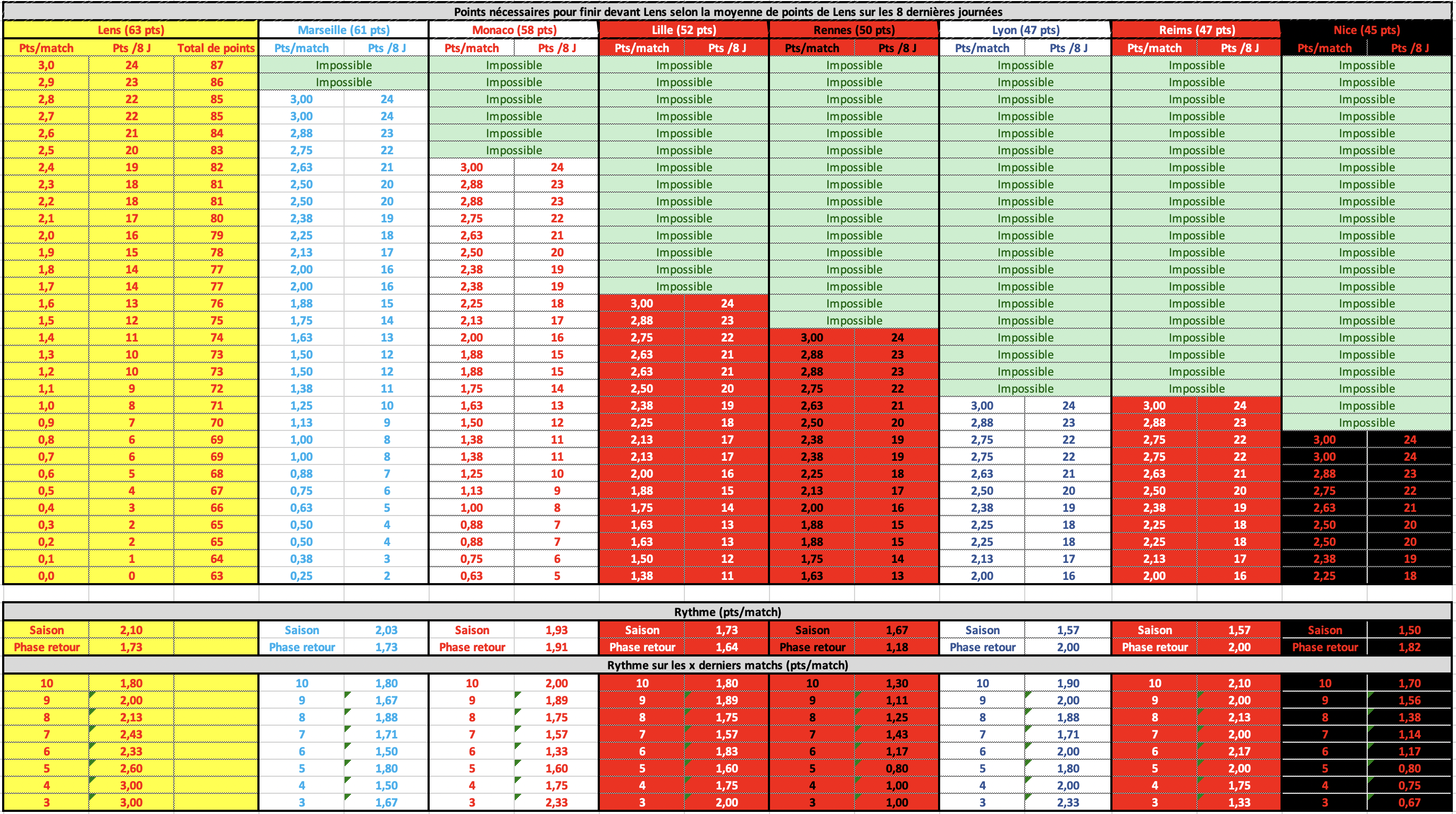Click Reims Pts /8 J '24' in Lens 1,0 row
Viewport: 1456px width, 814px height.
[x=1240, y=405]
